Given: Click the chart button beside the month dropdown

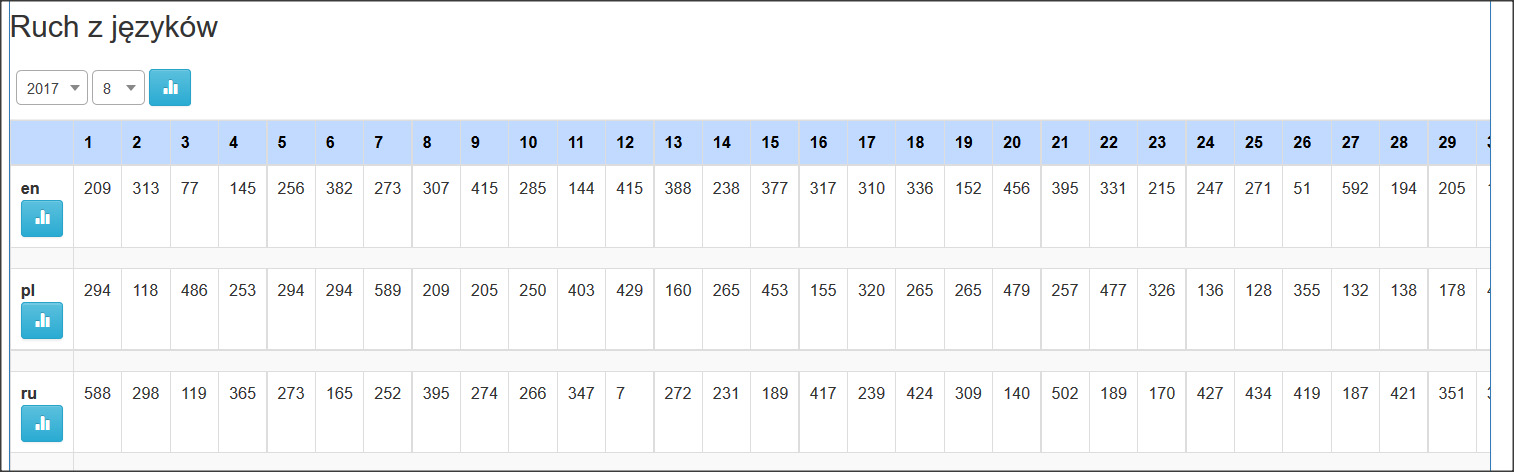Looking at the screenshot, I should [170, 87].
